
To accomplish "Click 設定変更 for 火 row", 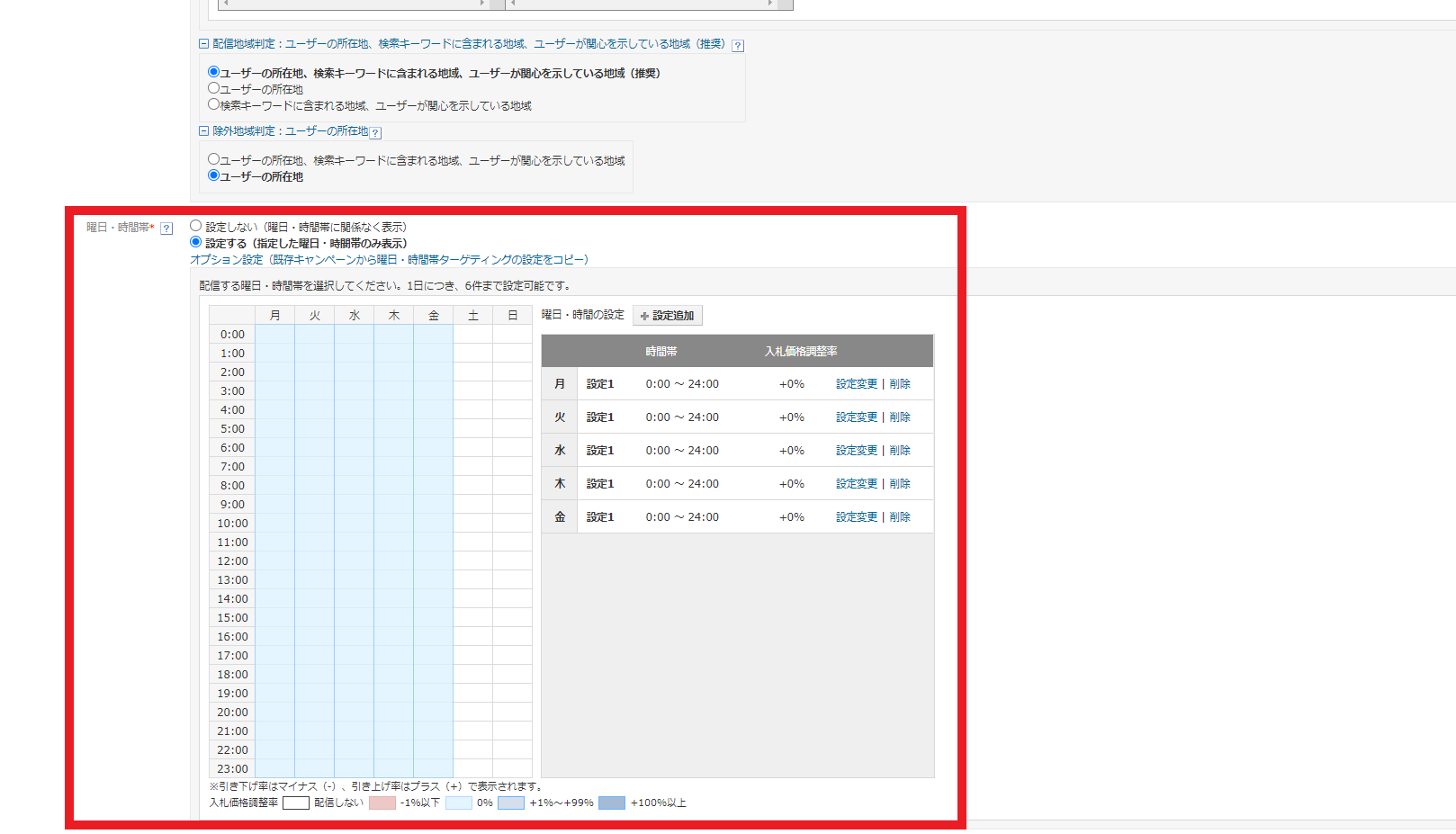I will [857, 417].
